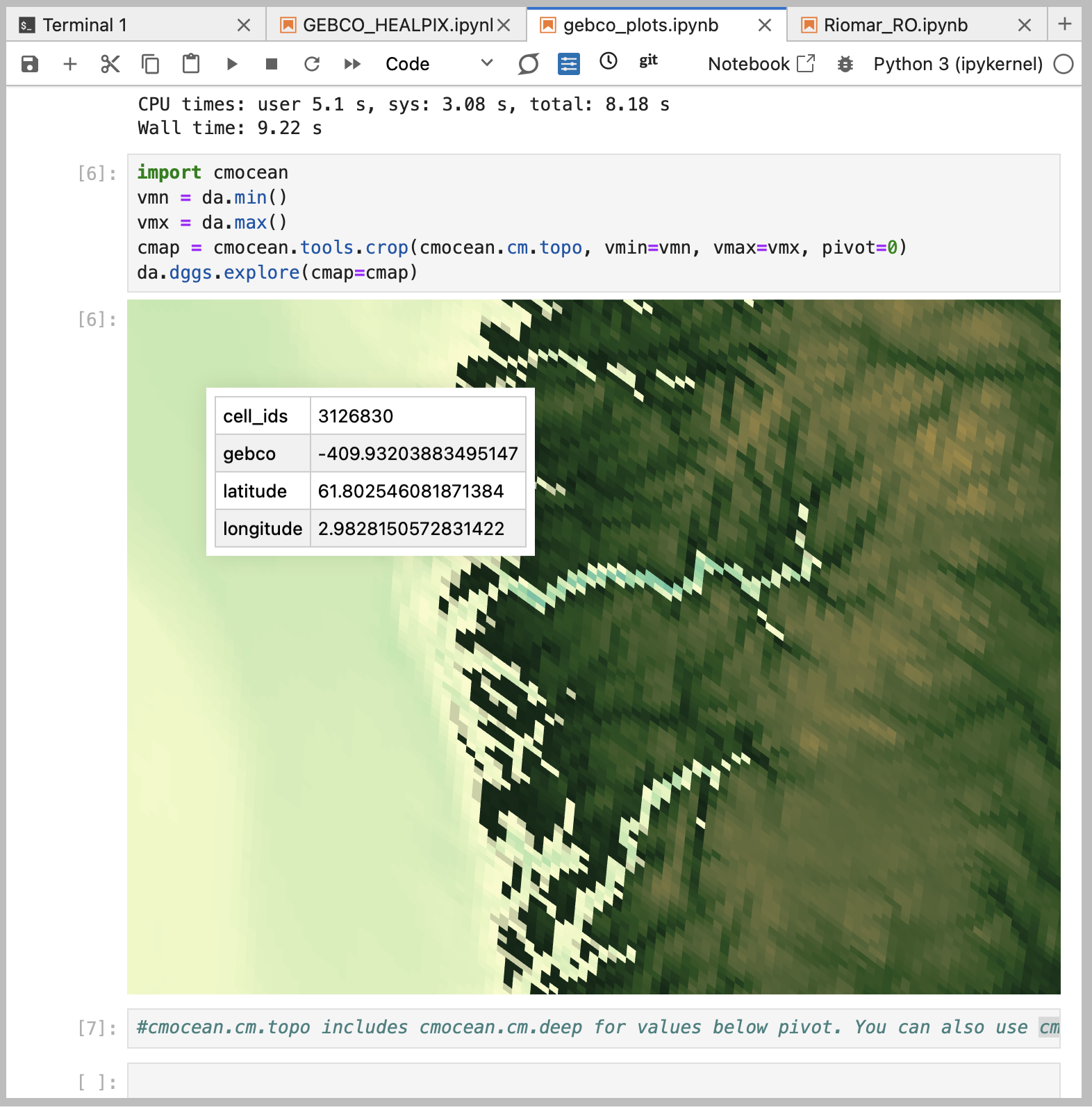
Task: Click the vmx = da.max() line
Action: click(x=212, y=222)
